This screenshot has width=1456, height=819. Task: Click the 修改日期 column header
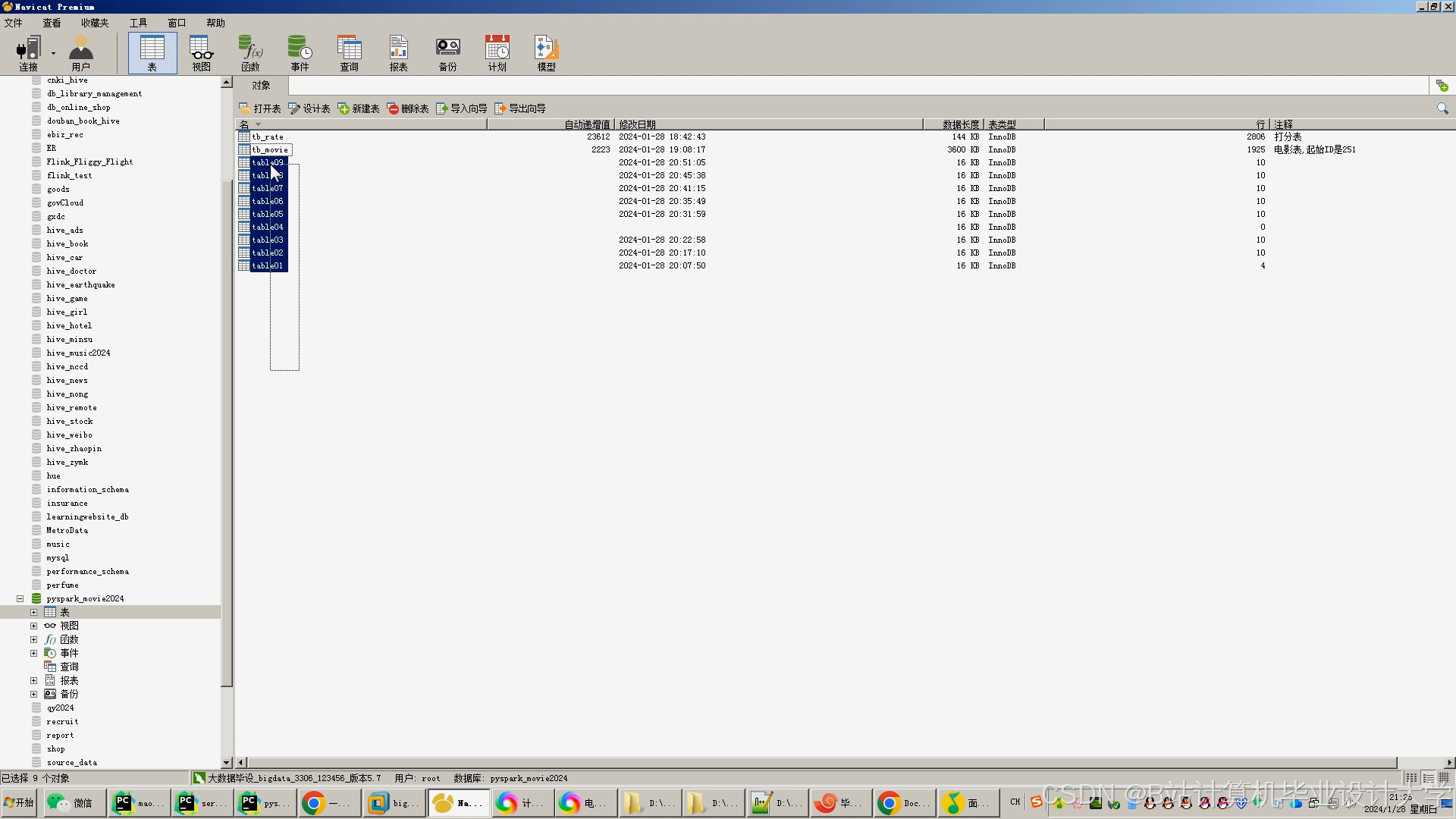(x=637, y=124)
